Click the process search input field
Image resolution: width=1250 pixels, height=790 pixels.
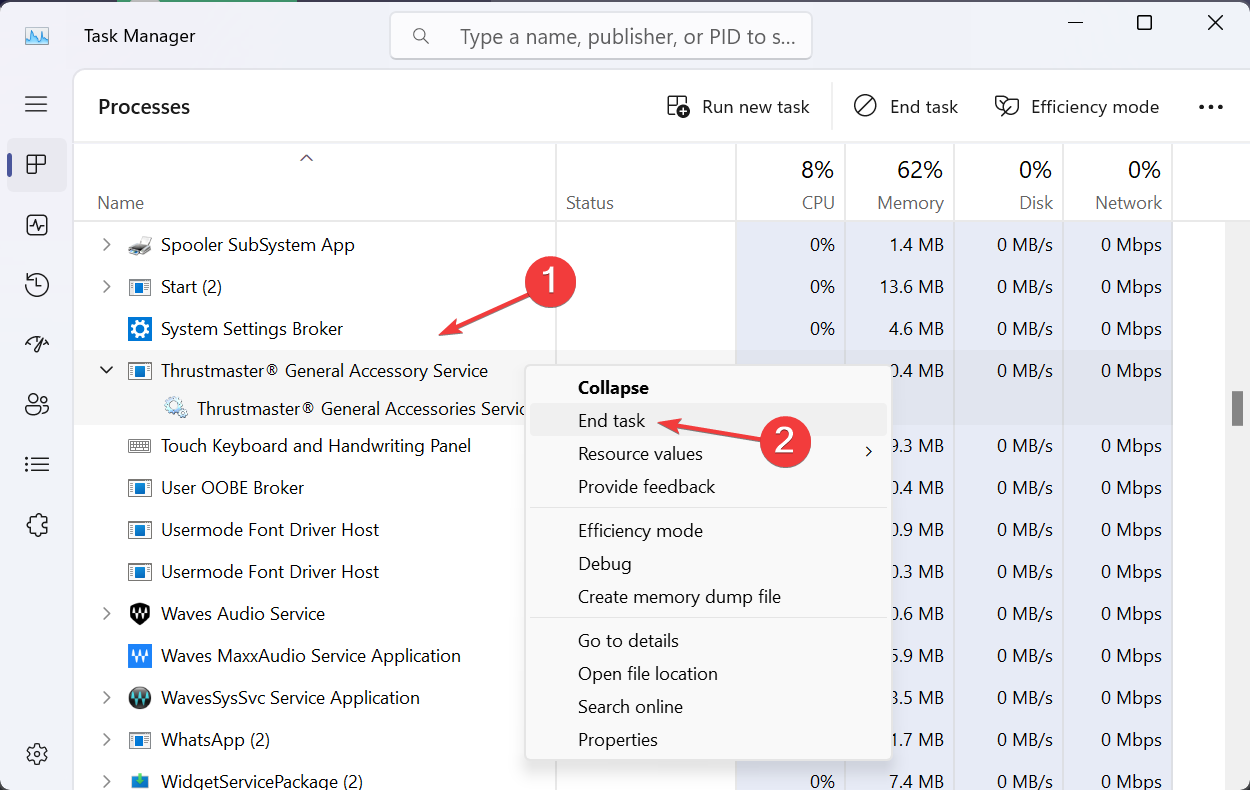601,36
